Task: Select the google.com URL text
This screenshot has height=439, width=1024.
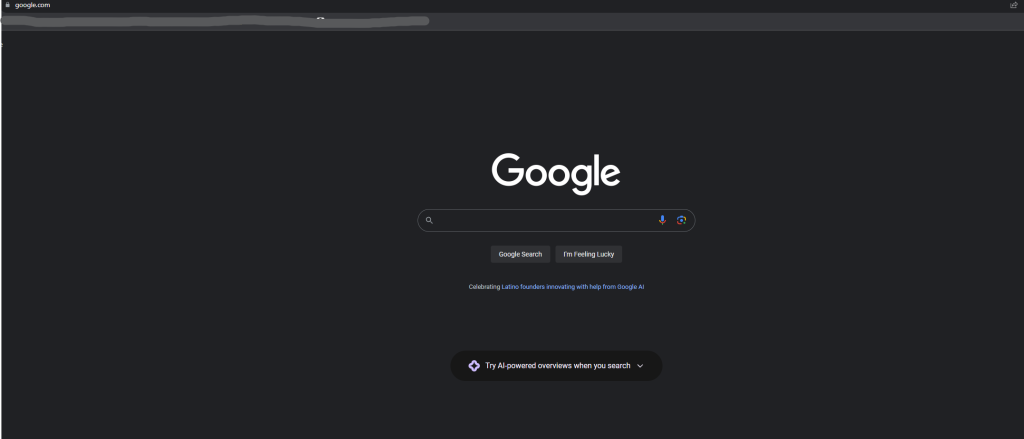Action: coord(33,5)
